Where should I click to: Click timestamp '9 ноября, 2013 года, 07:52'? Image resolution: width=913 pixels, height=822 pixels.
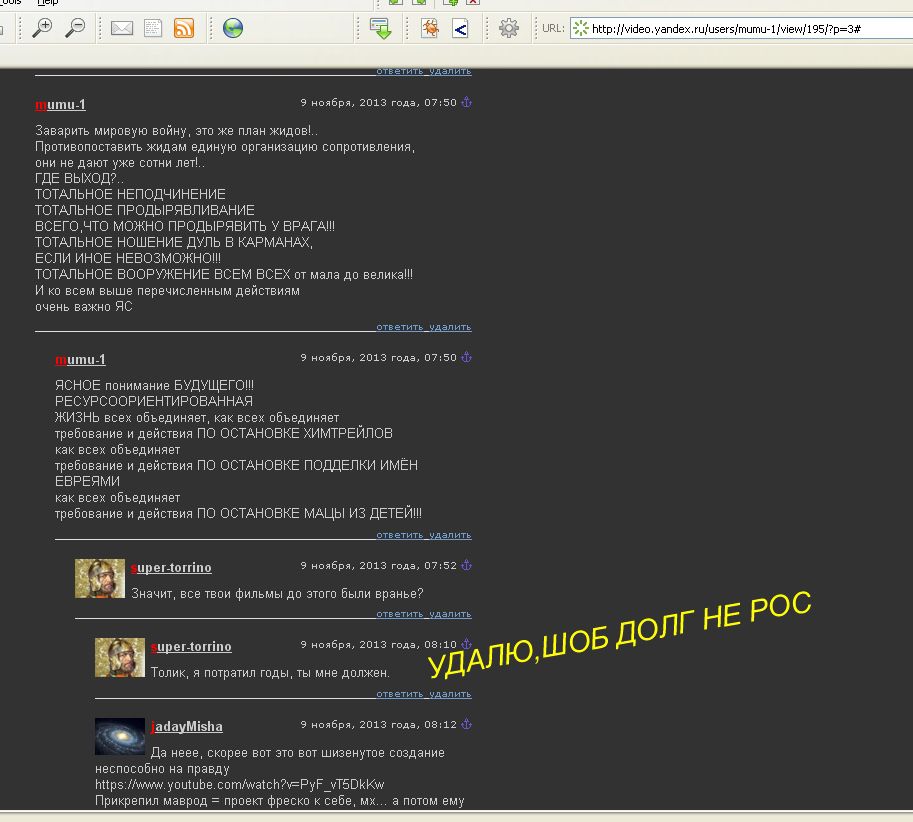[378, 565]
